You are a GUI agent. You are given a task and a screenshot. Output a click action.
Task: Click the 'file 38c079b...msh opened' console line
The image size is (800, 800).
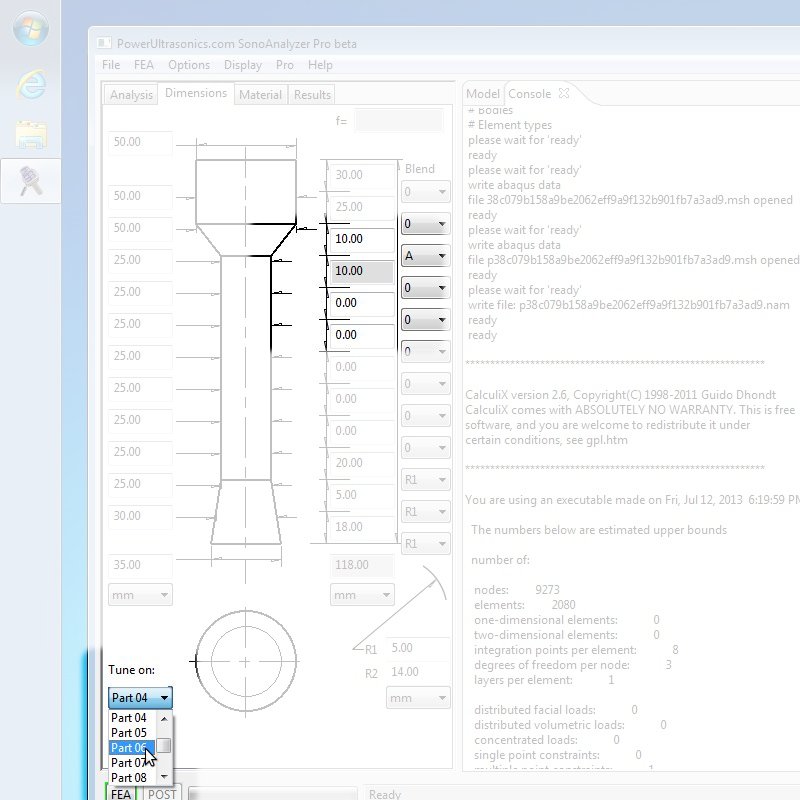click(630, 200)
